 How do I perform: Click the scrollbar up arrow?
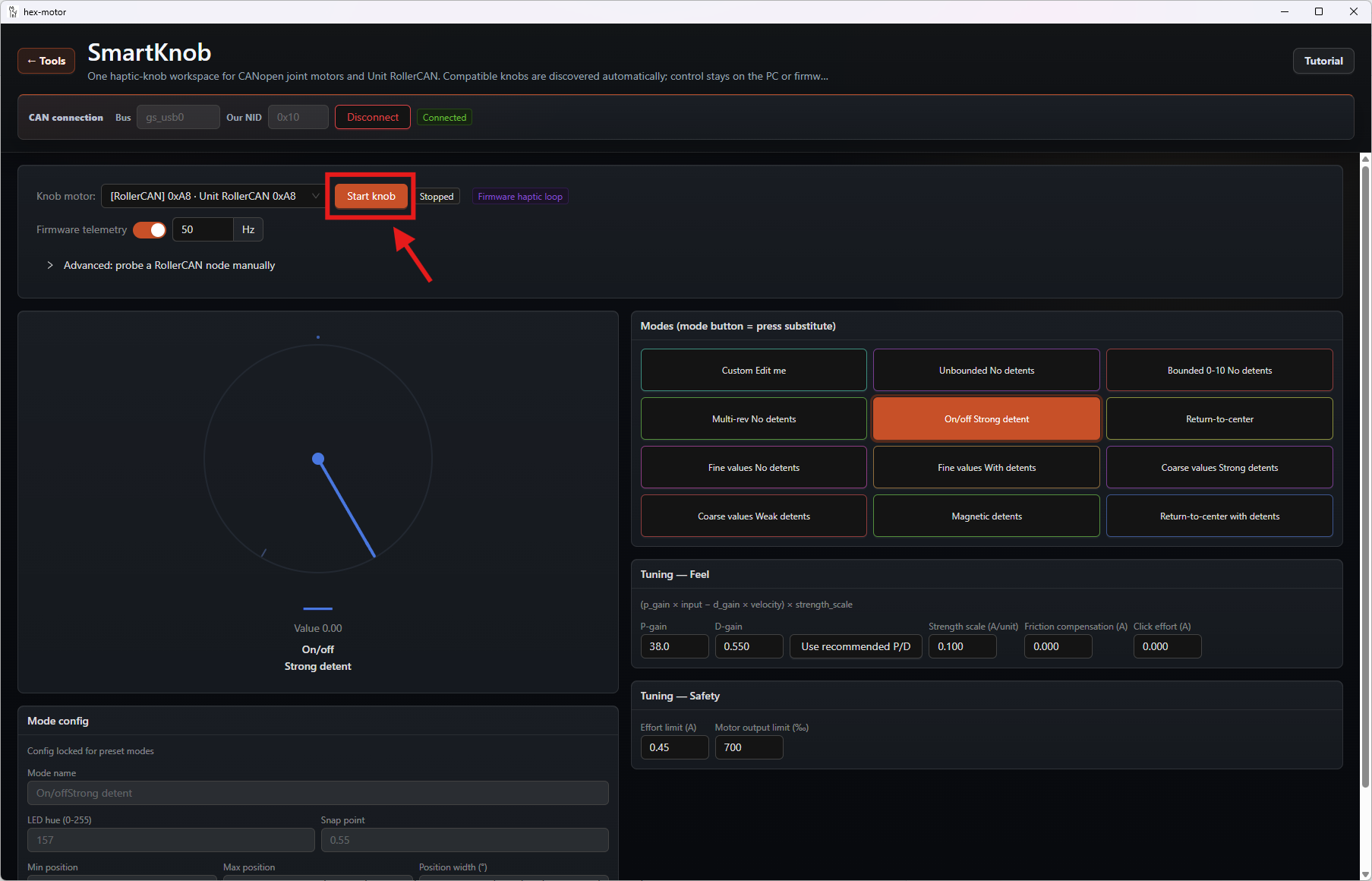click(1365, 159)
